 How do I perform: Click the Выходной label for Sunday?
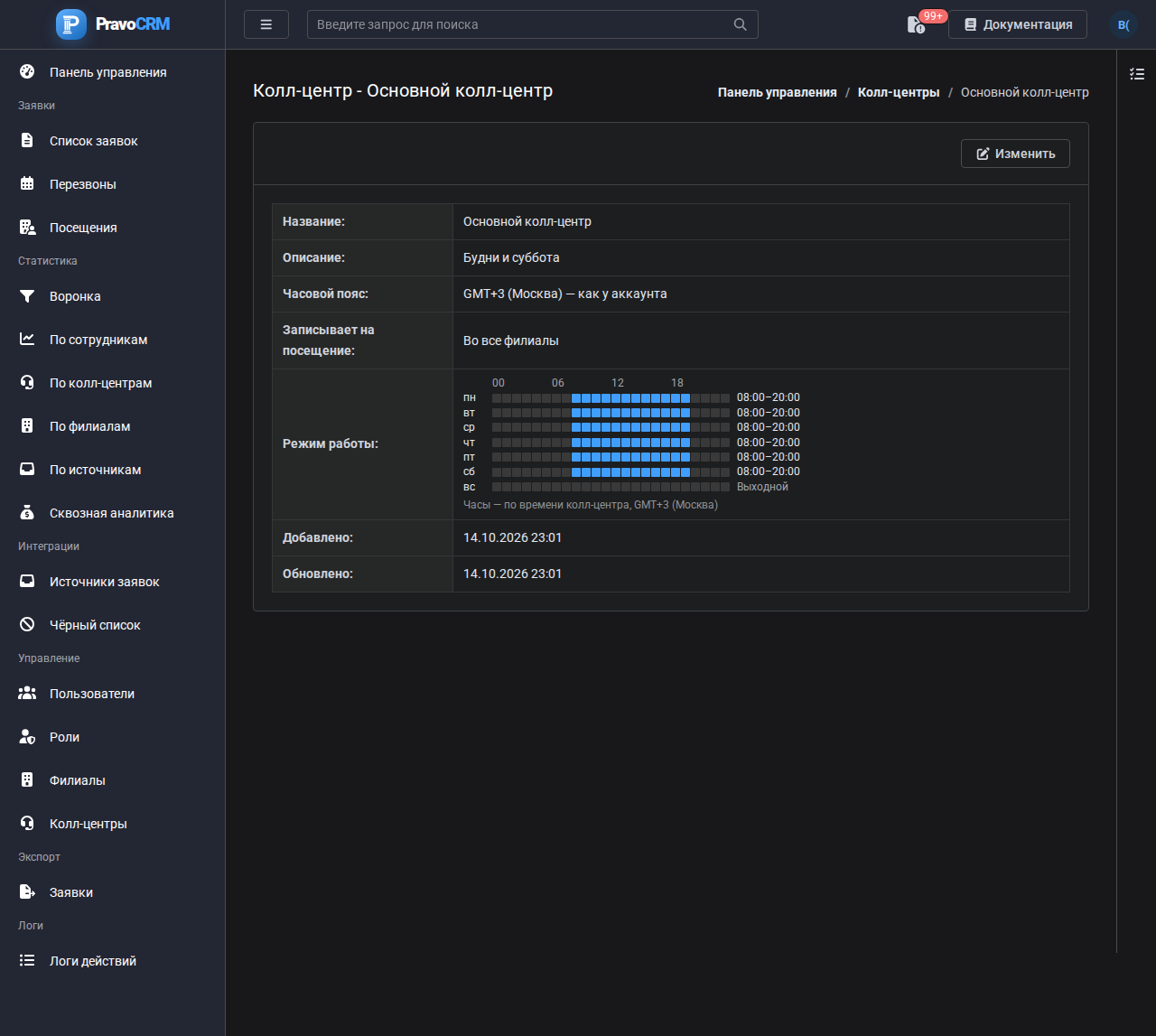(x=762, y=487)
